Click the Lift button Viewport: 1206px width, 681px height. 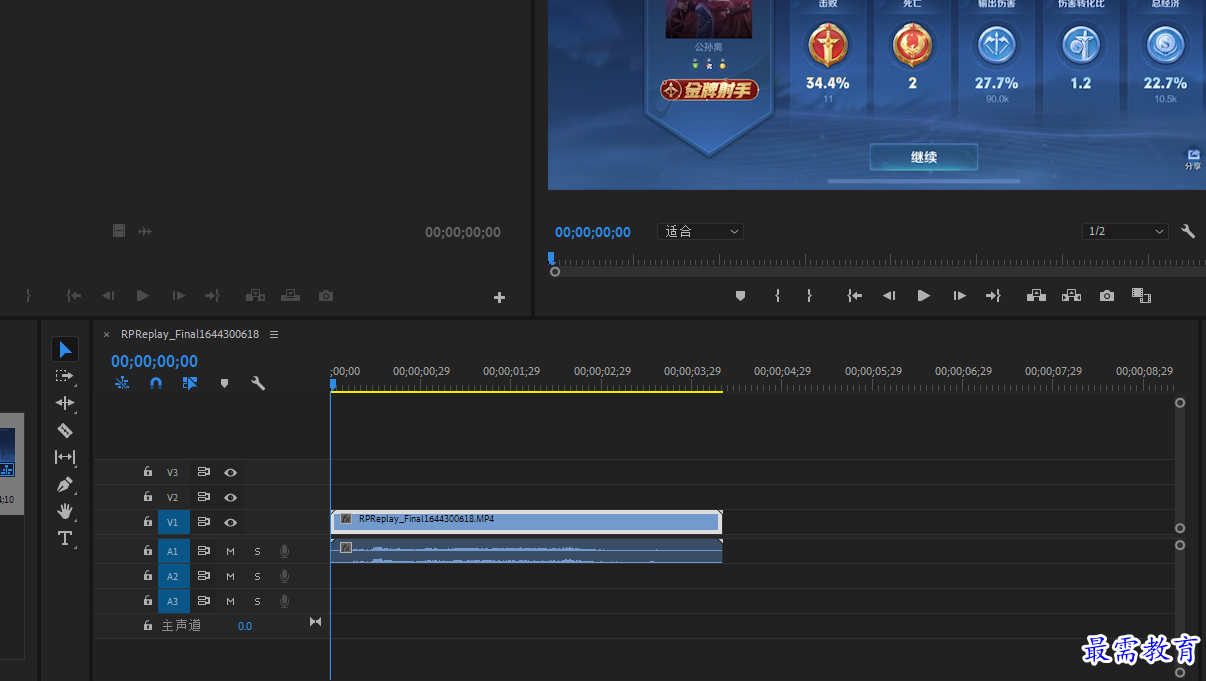[1036, 296]
